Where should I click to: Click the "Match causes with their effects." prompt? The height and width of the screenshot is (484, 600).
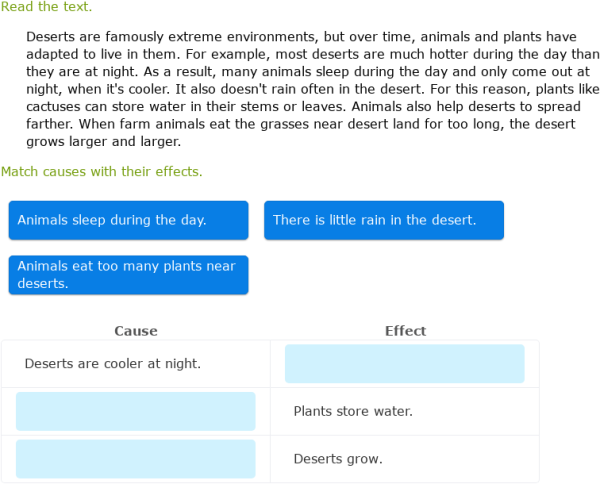pyautogui.click(x=101, y=172)
